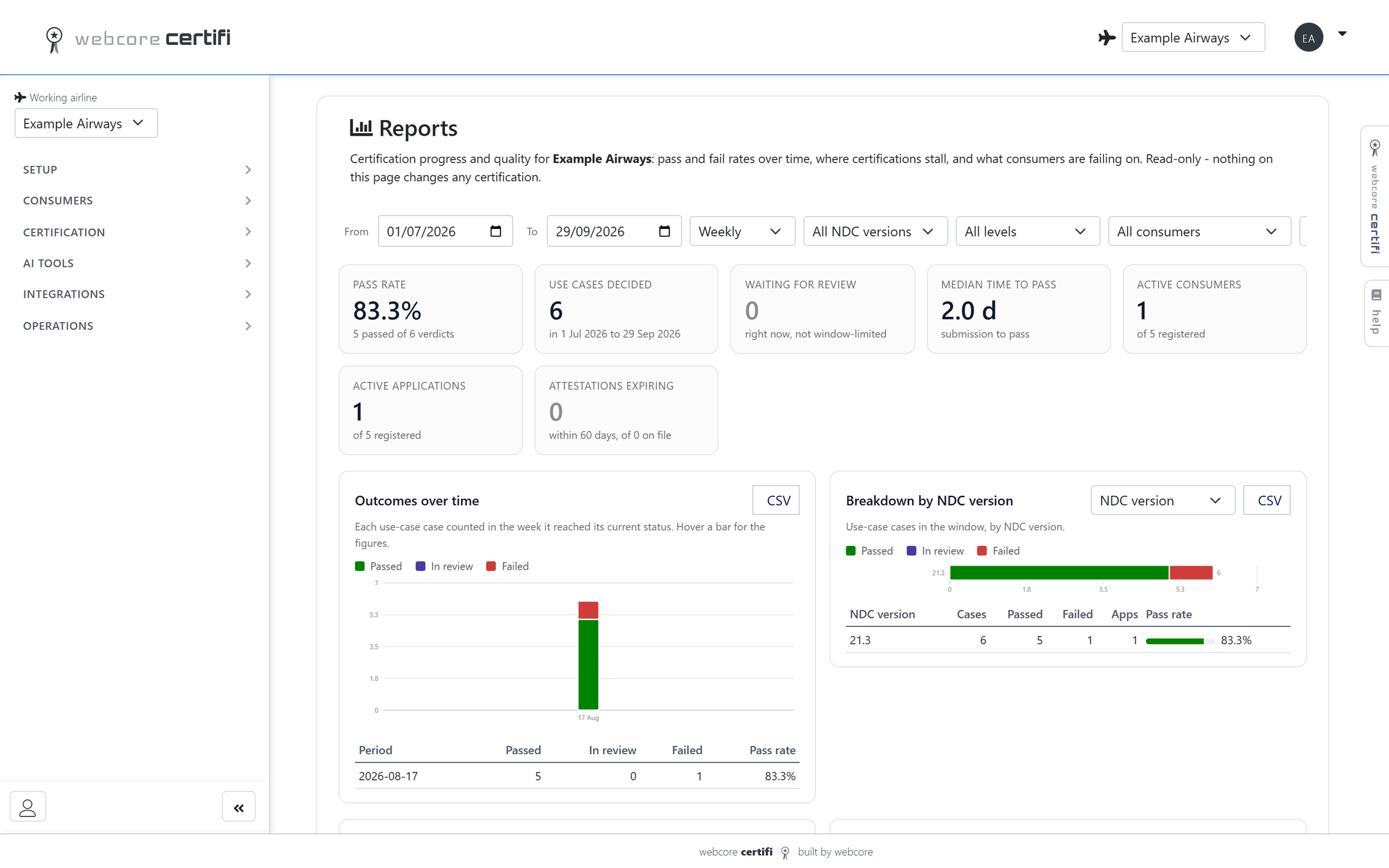Follow the built by webcore footer link
Viewport: 1389px width, 868px height.
click(835, 852)
